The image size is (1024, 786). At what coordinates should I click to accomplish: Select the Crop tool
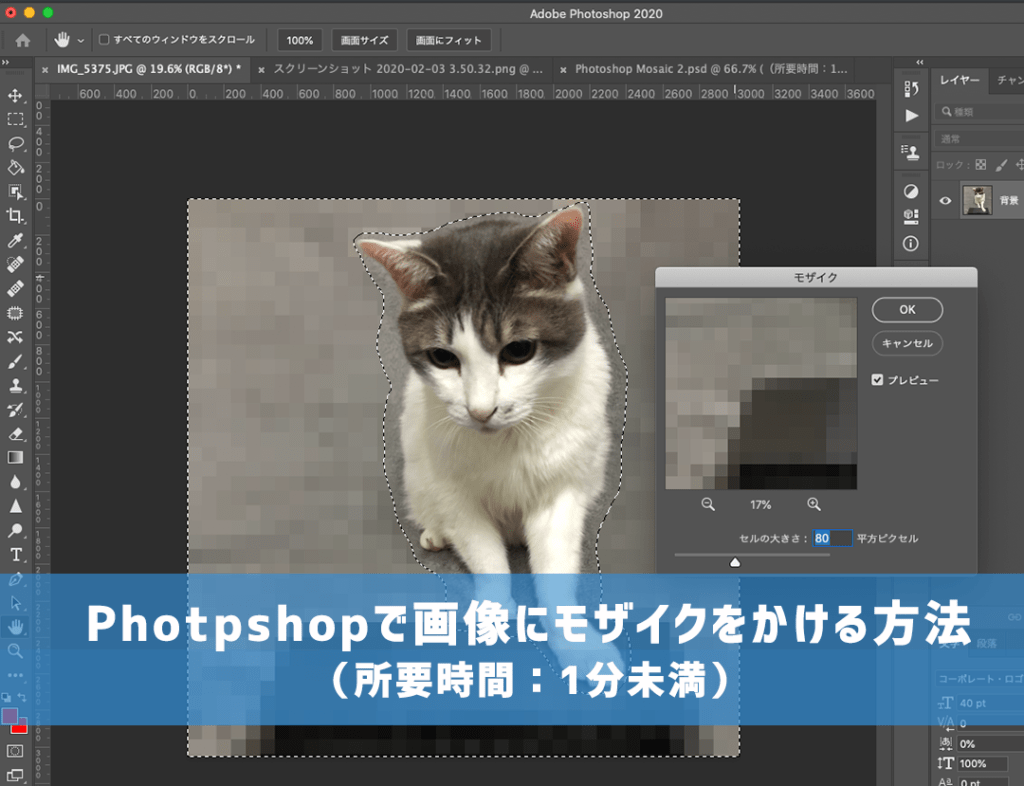15,216
